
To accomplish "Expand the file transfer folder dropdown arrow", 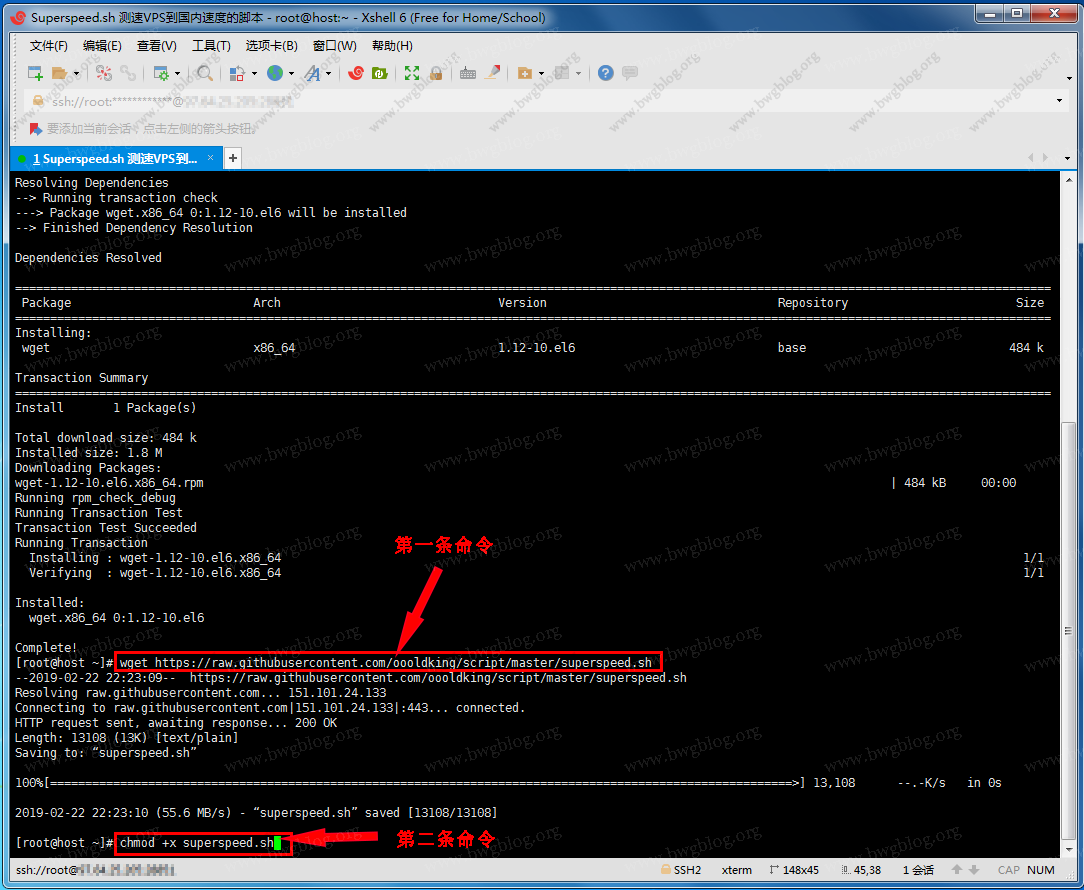I will point(541,73).
